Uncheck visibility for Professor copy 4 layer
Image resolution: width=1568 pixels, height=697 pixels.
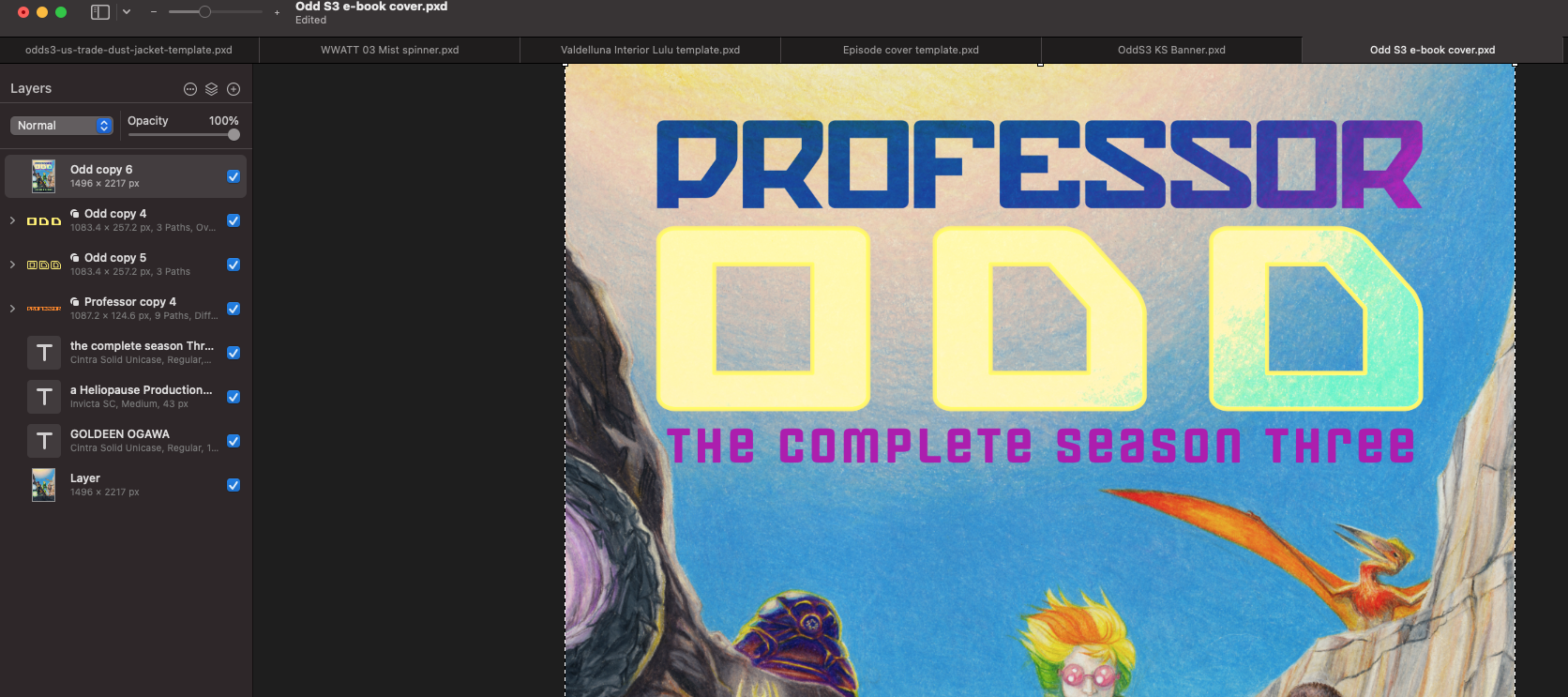click(234, 309)
